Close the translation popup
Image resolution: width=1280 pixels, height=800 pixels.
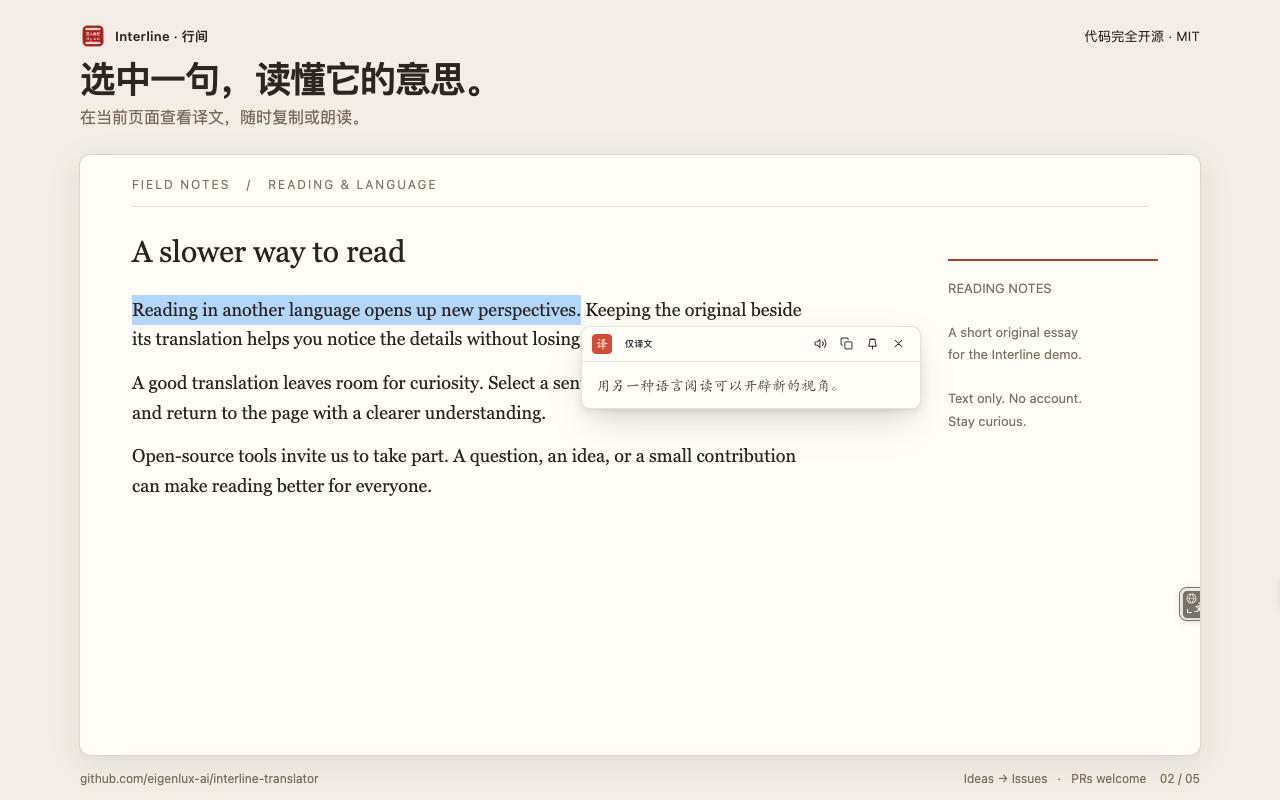tap(898, 344)
